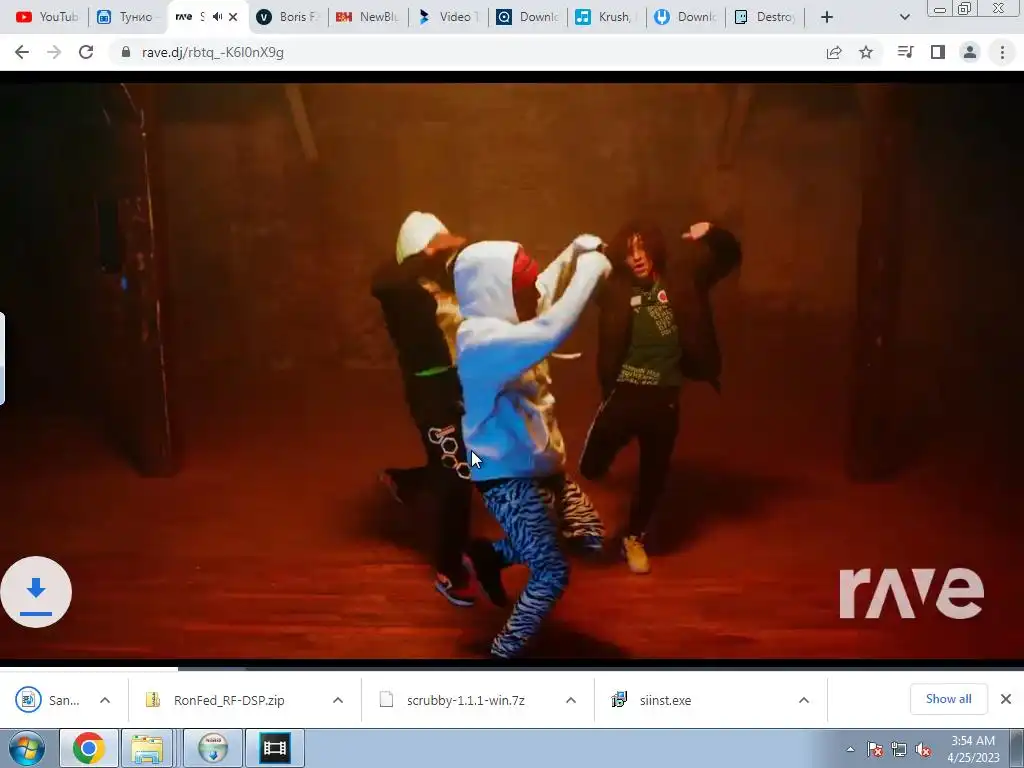Open the clock showing 3:54 AM

point(972,749)
